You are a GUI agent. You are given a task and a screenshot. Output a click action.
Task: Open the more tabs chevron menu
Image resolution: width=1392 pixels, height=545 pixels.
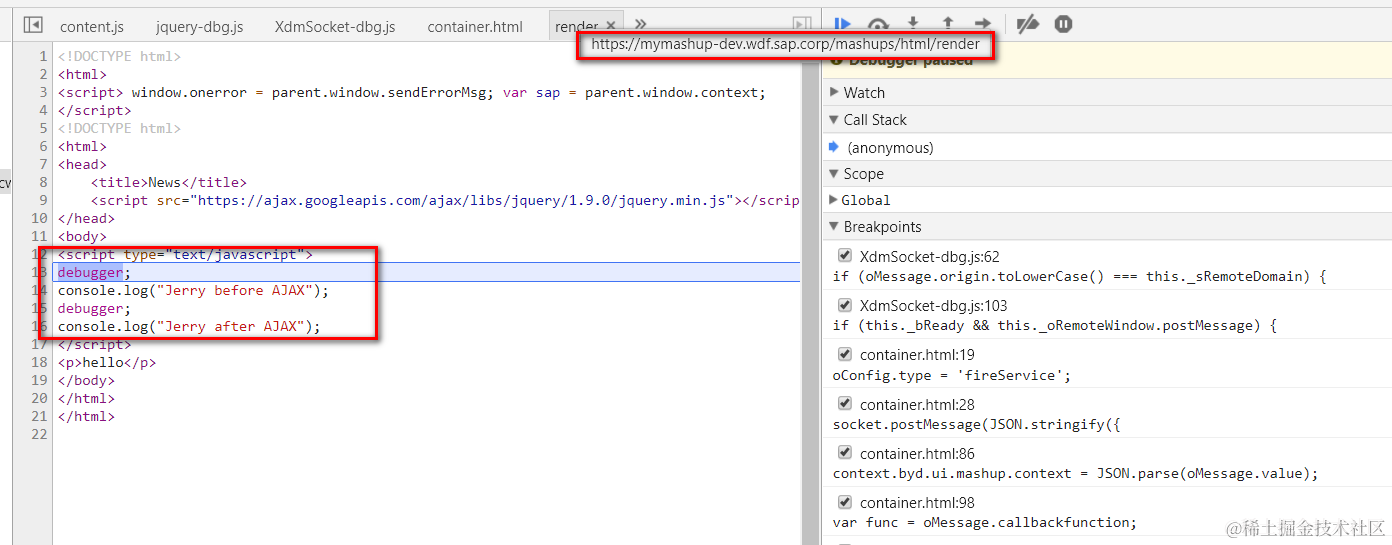pyautogui.click(x=641, y=24)
